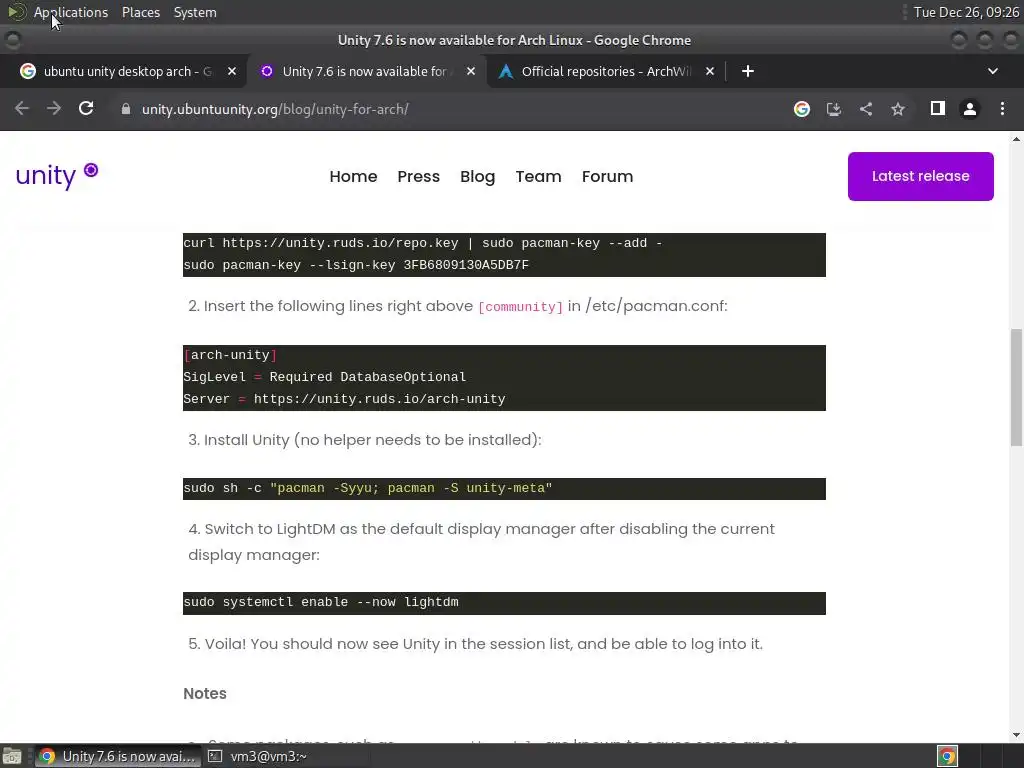Open the Team page link
Viewport: 1024px width, 768px height.
[x=538, y=176]
